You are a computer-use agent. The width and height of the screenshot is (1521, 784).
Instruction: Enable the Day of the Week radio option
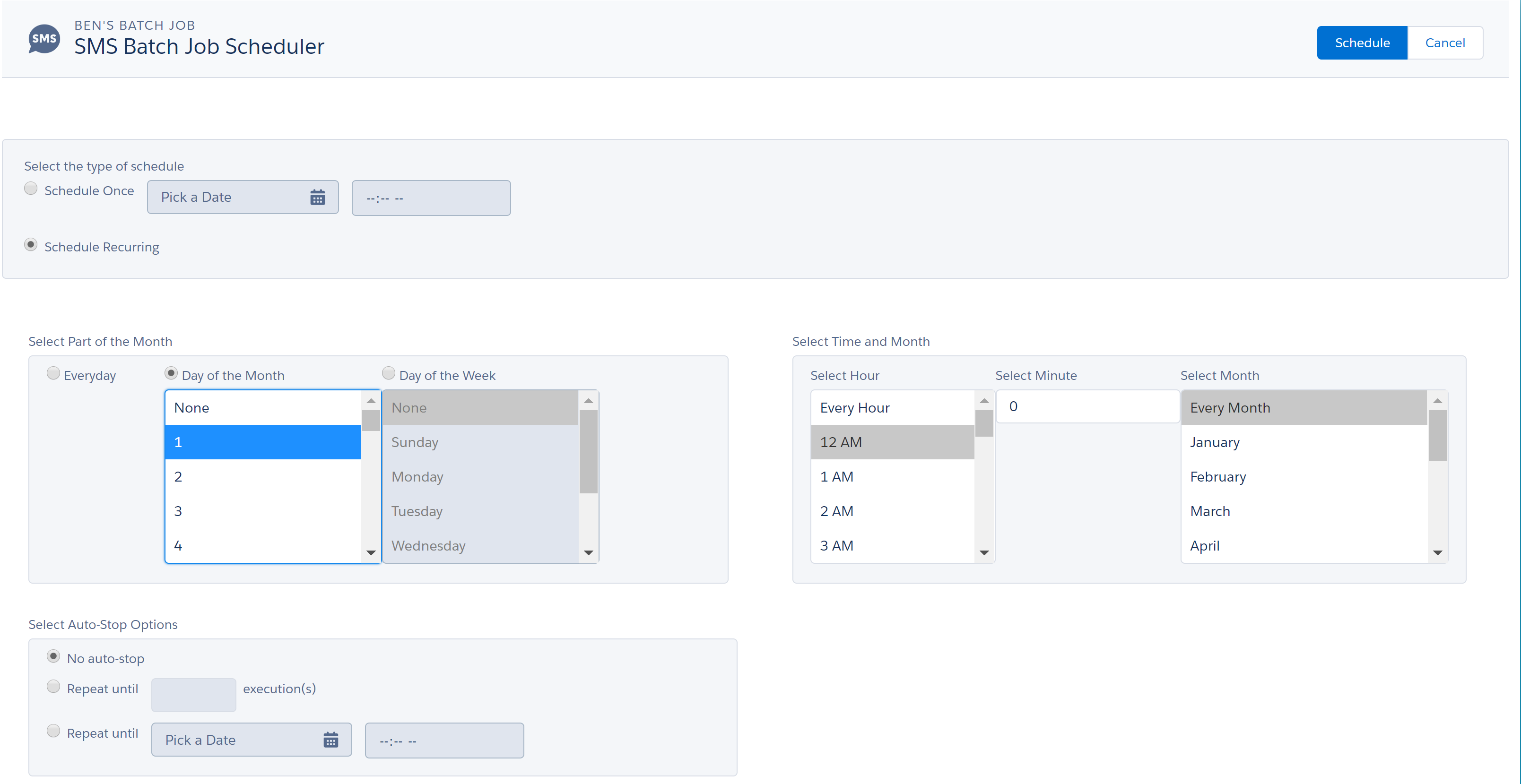389,373
